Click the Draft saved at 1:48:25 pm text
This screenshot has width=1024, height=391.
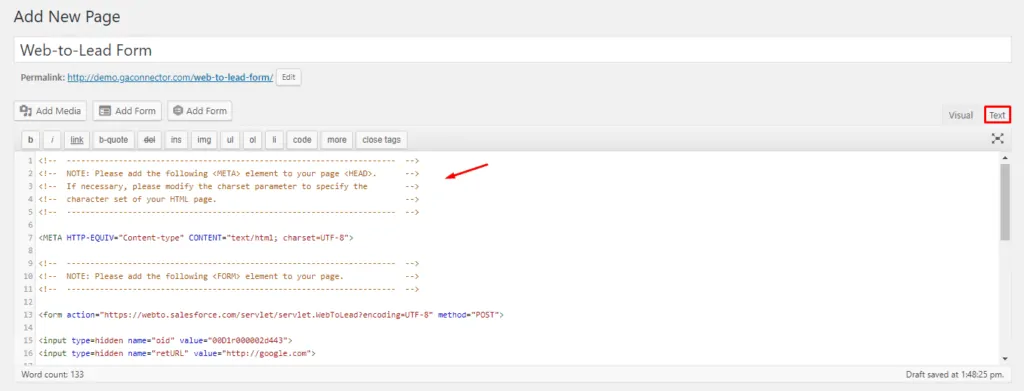click(954, 375)
